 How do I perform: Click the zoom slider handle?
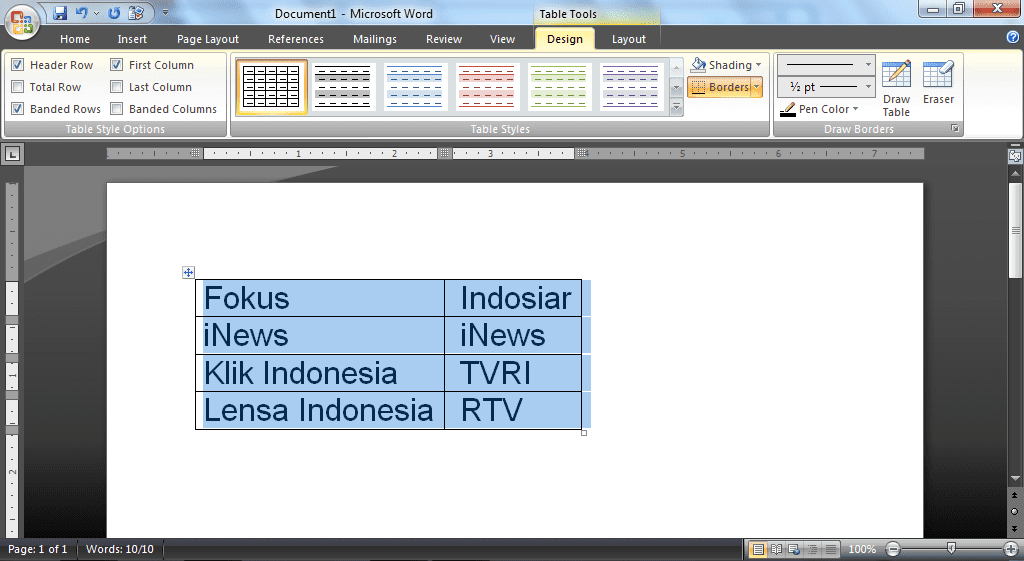pyautogui.click(x=952, y=549)
